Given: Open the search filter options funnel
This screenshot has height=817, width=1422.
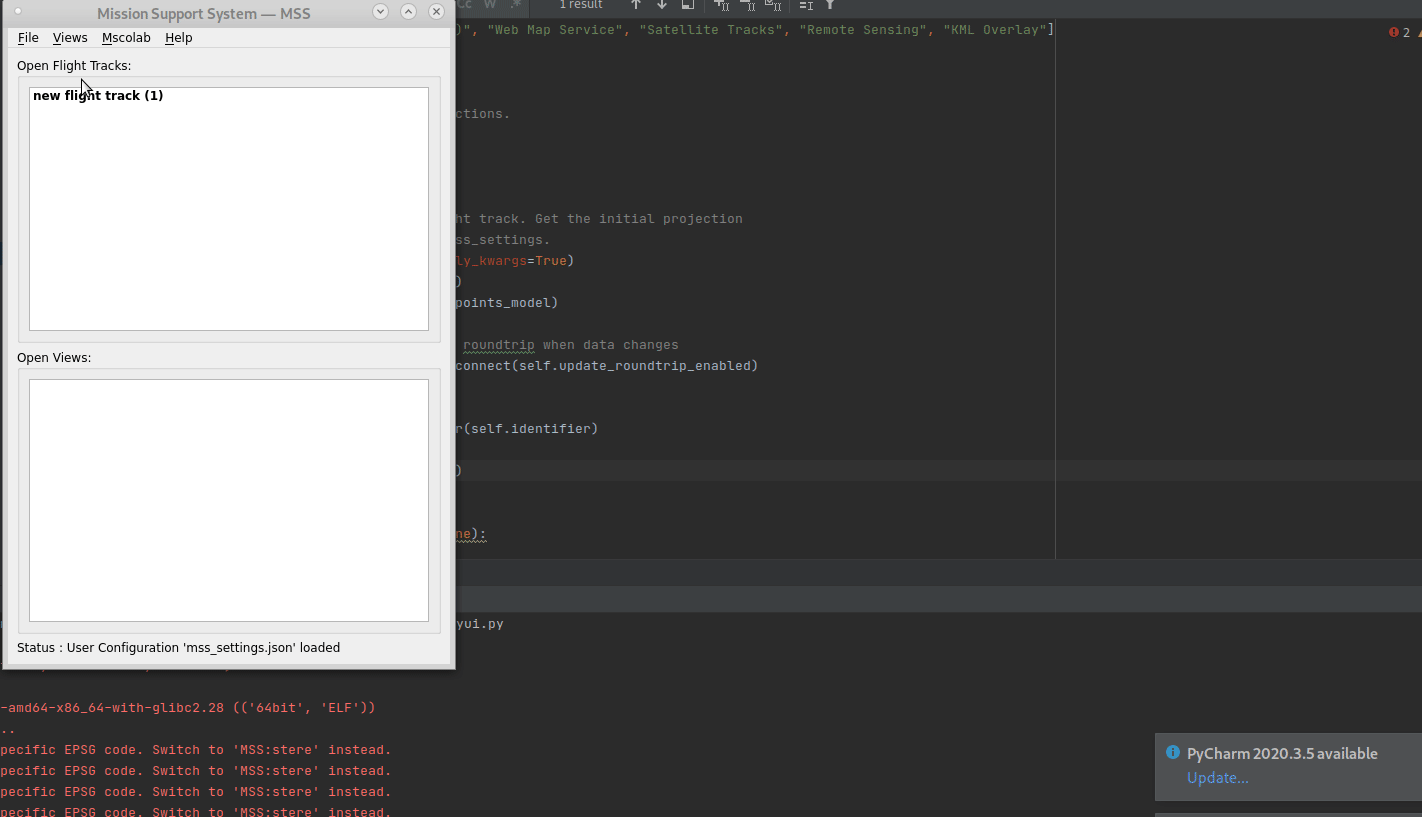Looking at the screenshot, I should (830, 6).
